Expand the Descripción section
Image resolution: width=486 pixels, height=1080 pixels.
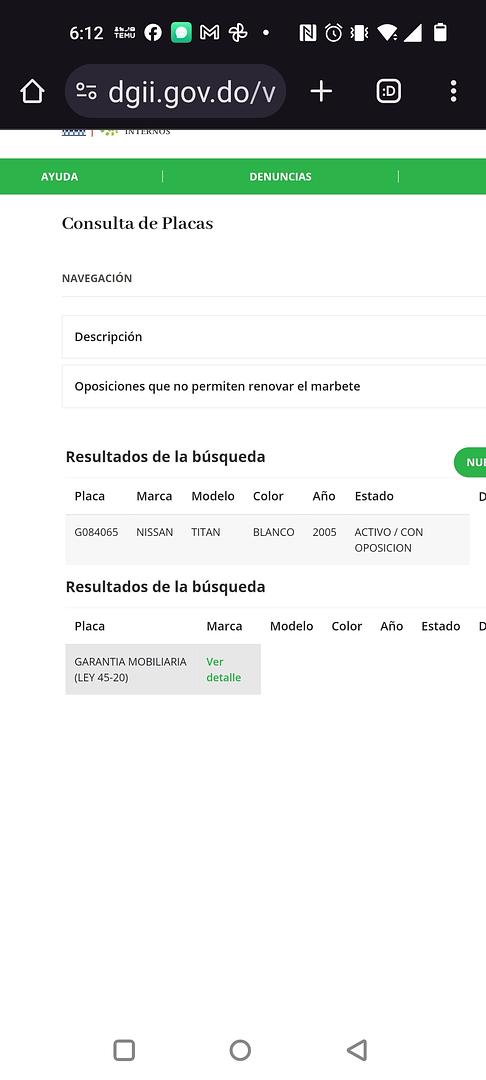(274, 337)
